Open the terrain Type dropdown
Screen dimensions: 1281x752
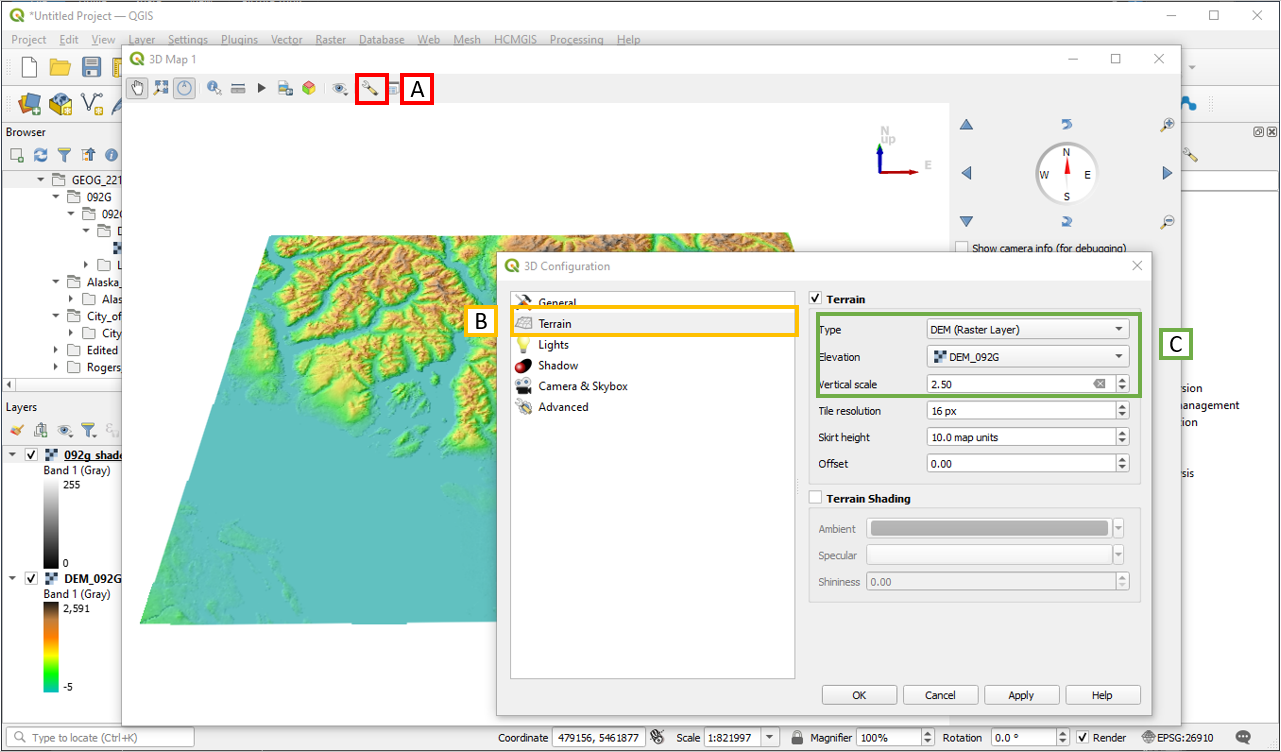tap(1028, 329)
